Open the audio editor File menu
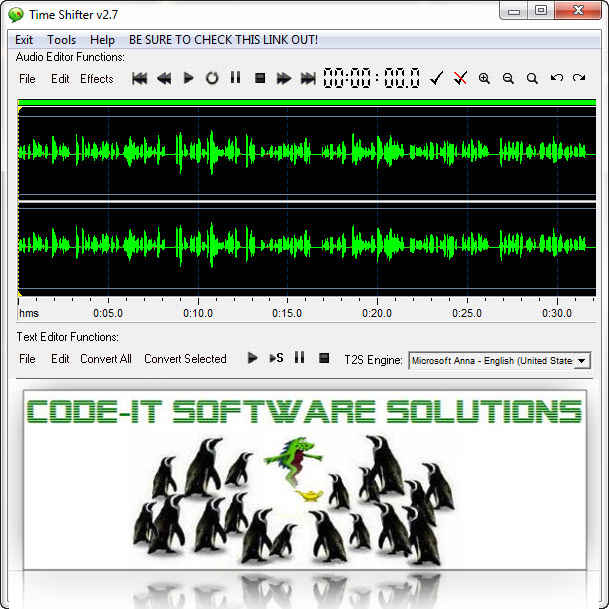Image resolution: width=609 pixels, height=609 pixels. [27, 79]
